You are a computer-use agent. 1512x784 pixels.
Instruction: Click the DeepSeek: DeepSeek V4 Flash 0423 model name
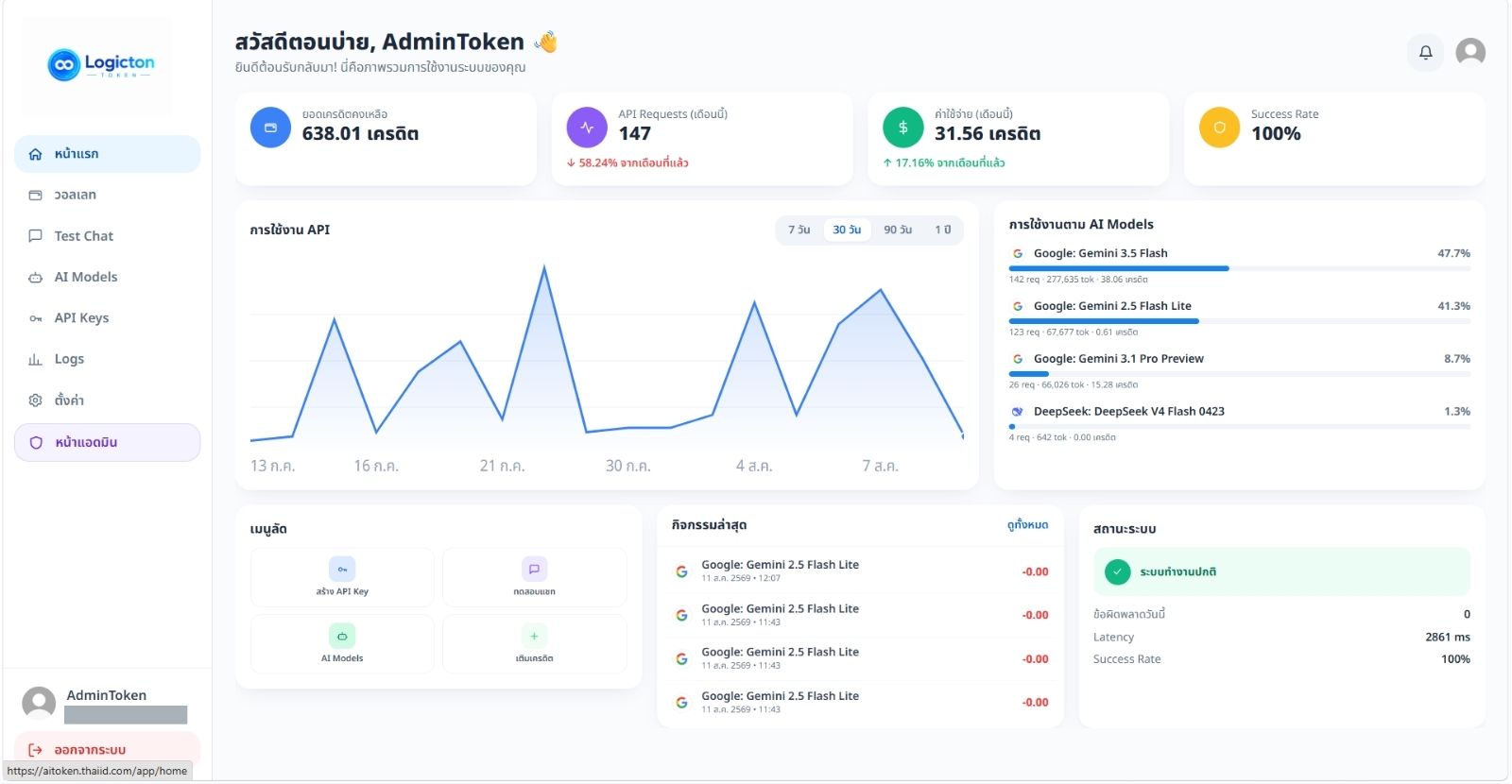point(1129,412)
